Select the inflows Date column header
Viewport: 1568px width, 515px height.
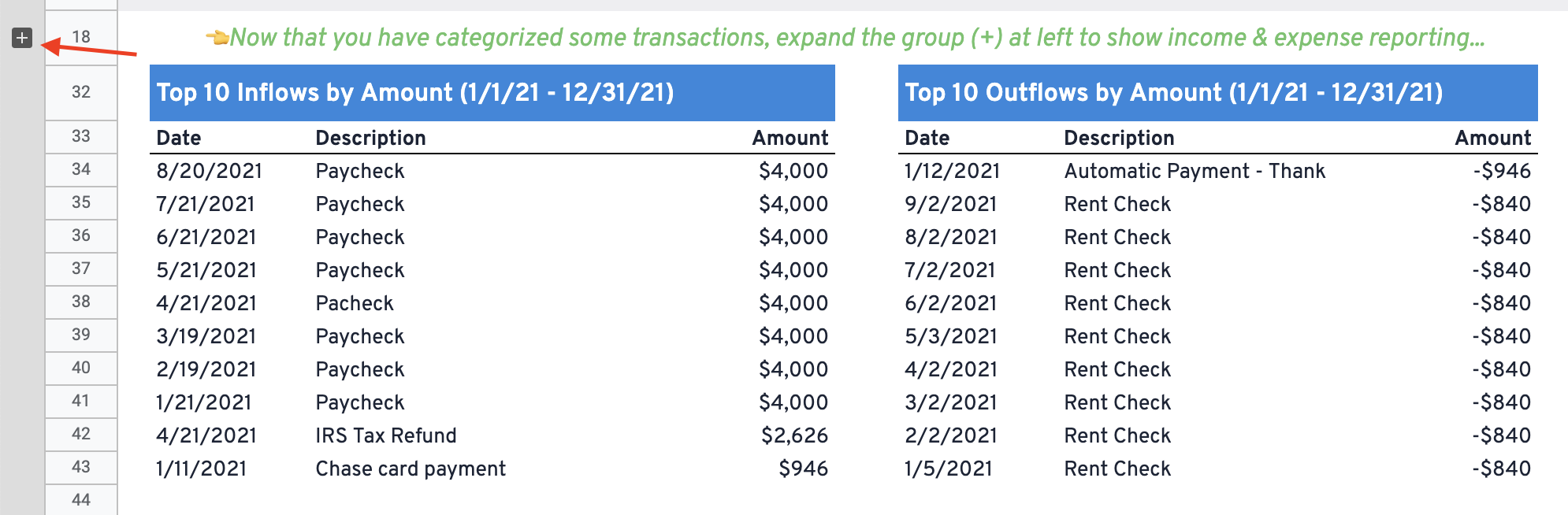click(179, 138)
